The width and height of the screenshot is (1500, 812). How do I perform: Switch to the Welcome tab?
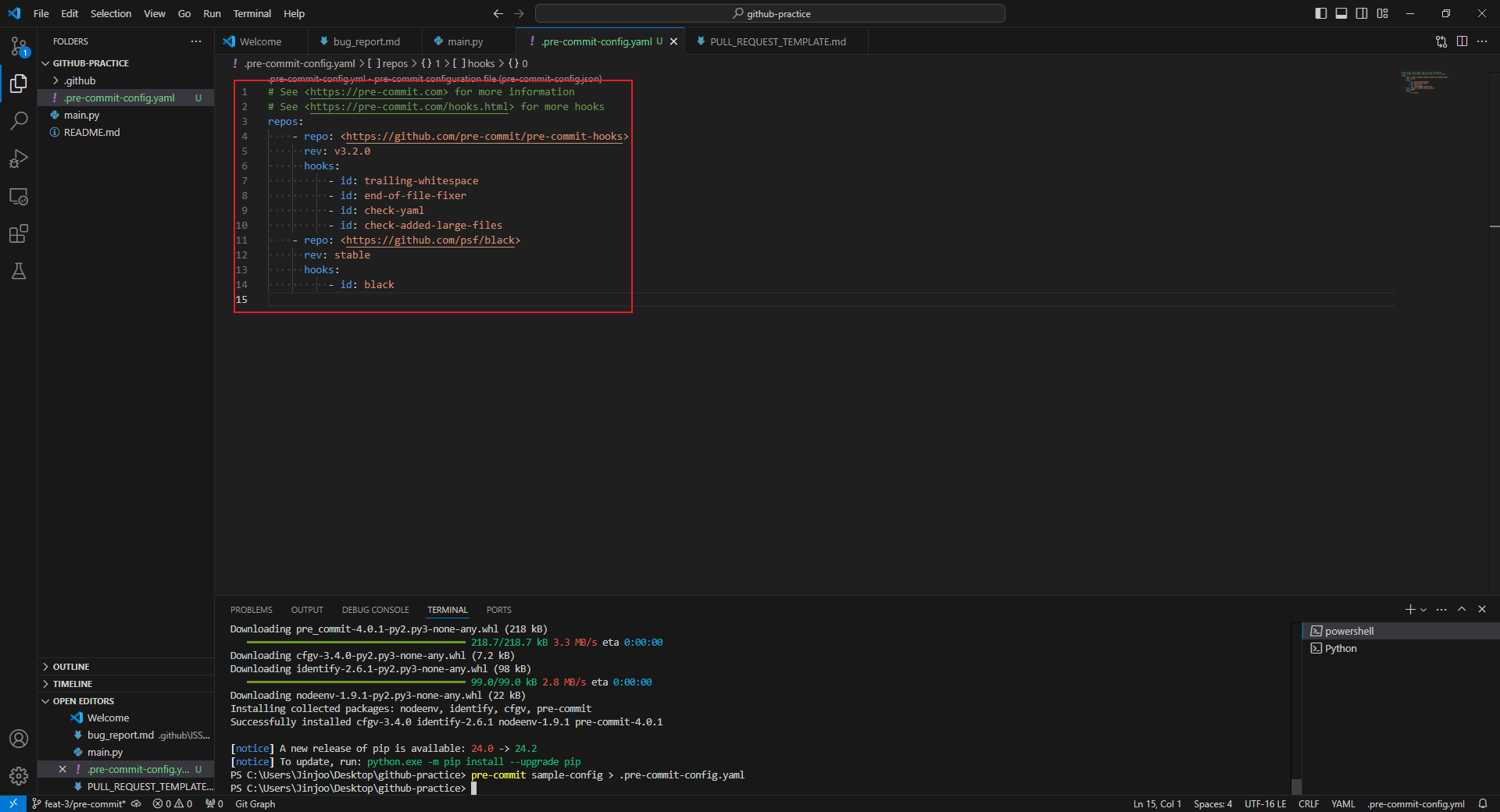click(x=260, y=41)
